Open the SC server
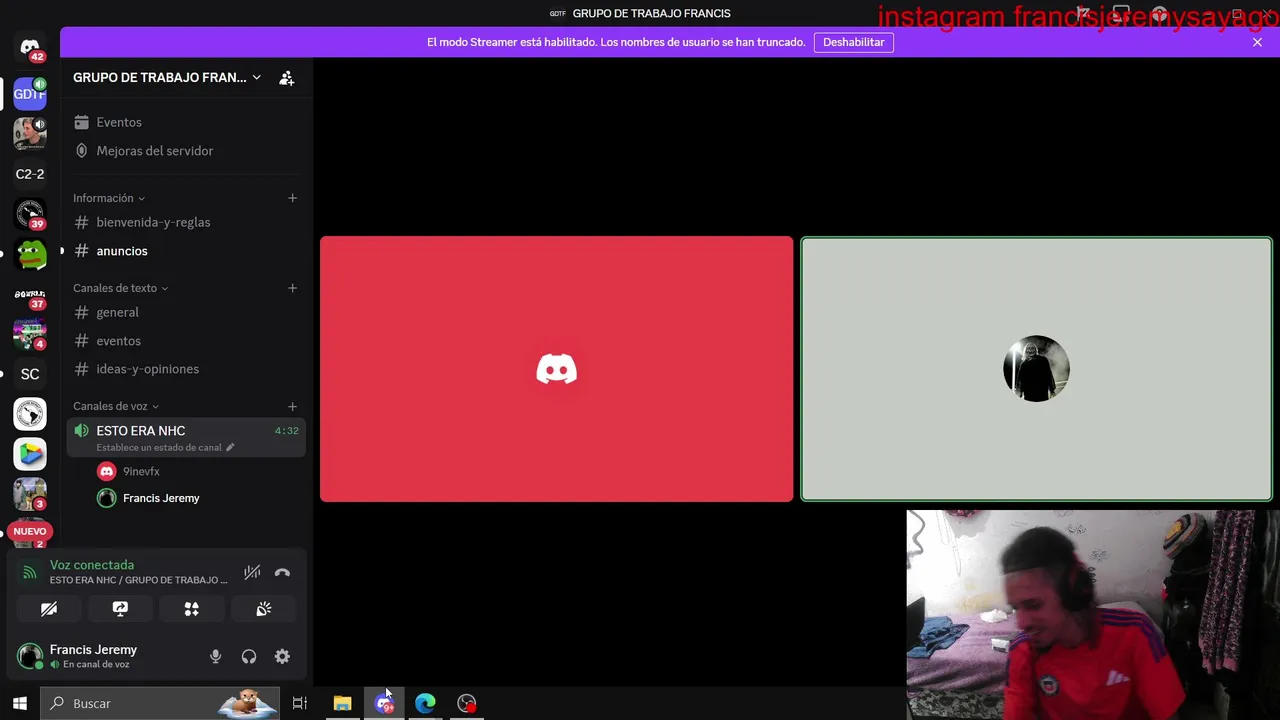 tap(30, 374)
